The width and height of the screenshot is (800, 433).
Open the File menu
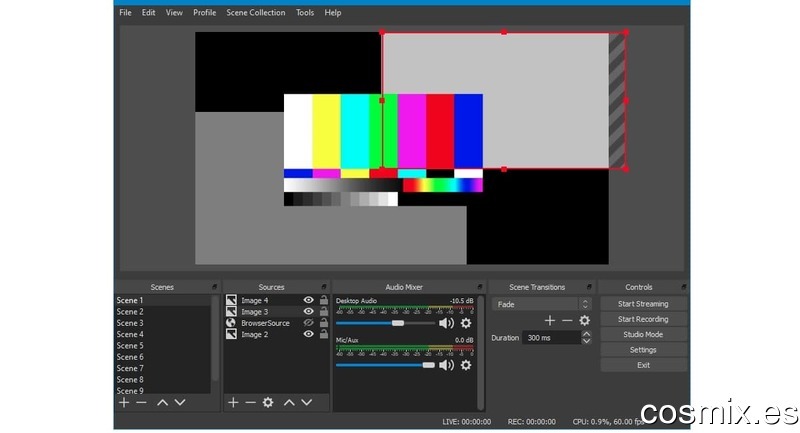point(125,13)
